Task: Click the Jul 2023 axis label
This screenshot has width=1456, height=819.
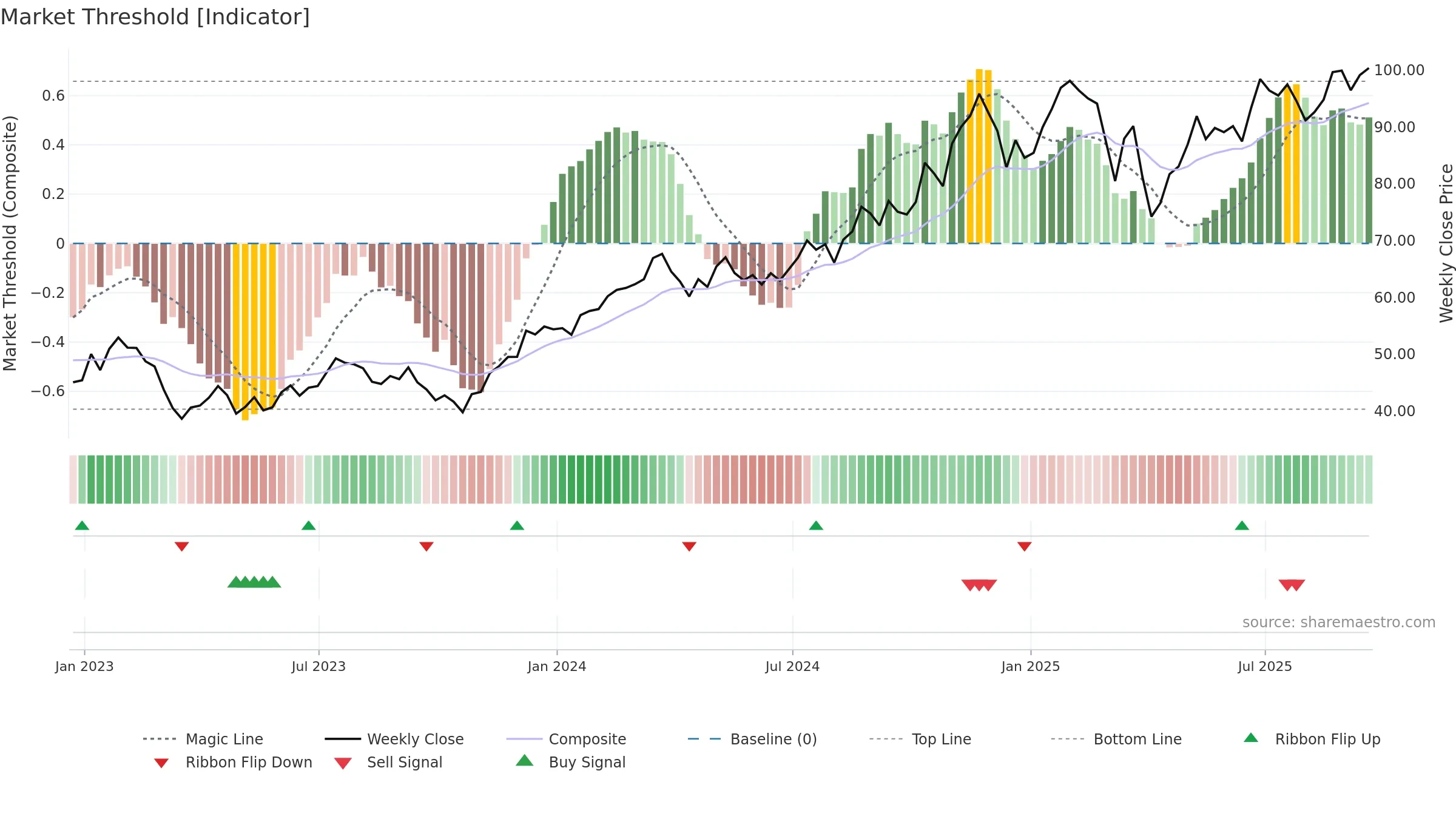Action: coord(318,667)
